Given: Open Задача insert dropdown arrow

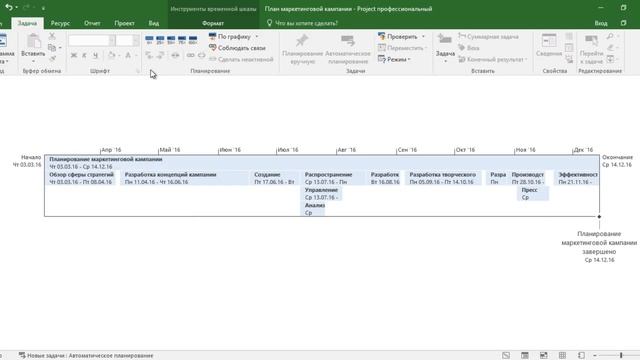Looking at the screenshot, I should pos(445,62).
